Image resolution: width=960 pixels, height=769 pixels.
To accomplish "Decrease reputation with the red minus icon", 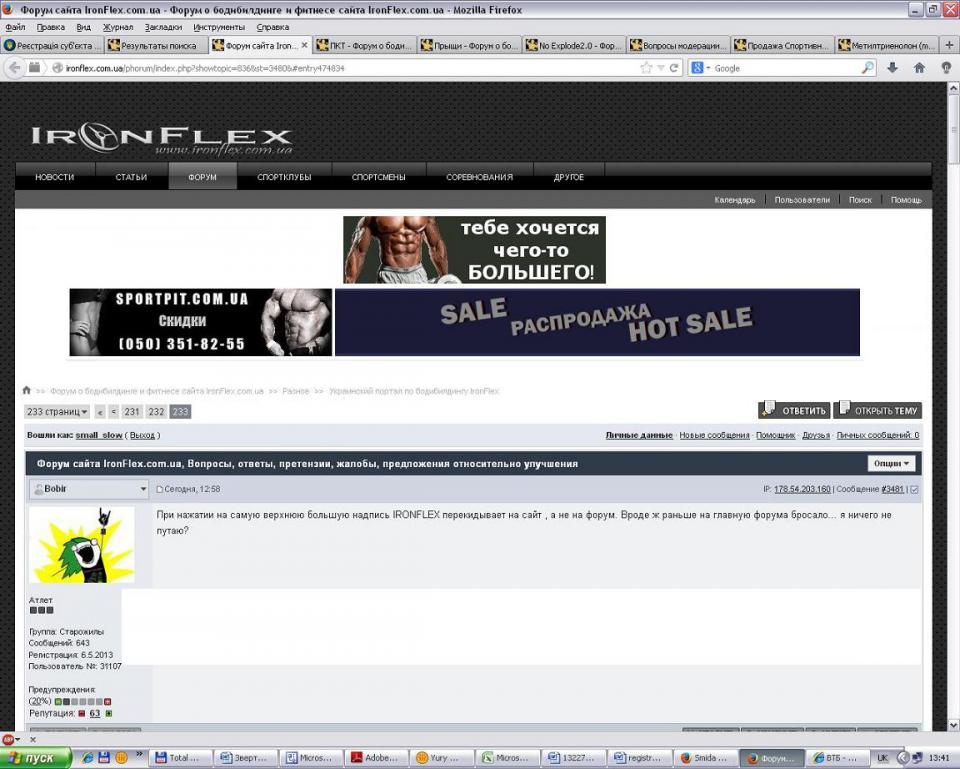I will pos(82,714).
